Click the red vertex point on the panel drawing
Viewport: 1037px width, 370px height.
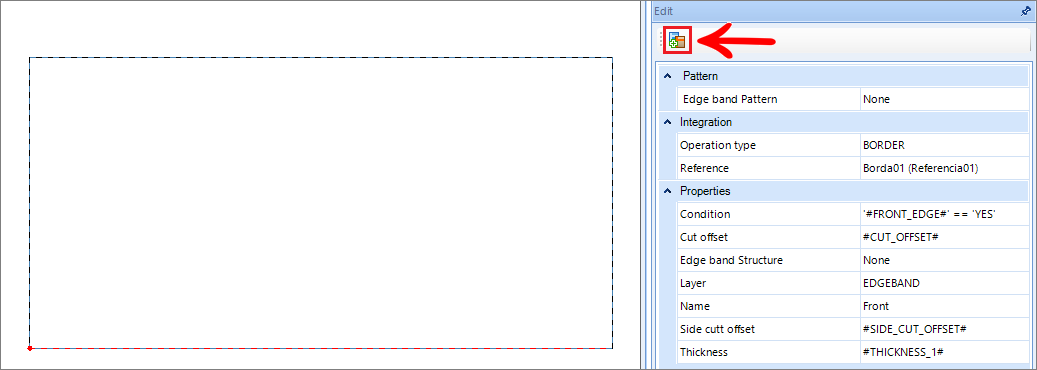click(x=30, y=347)
